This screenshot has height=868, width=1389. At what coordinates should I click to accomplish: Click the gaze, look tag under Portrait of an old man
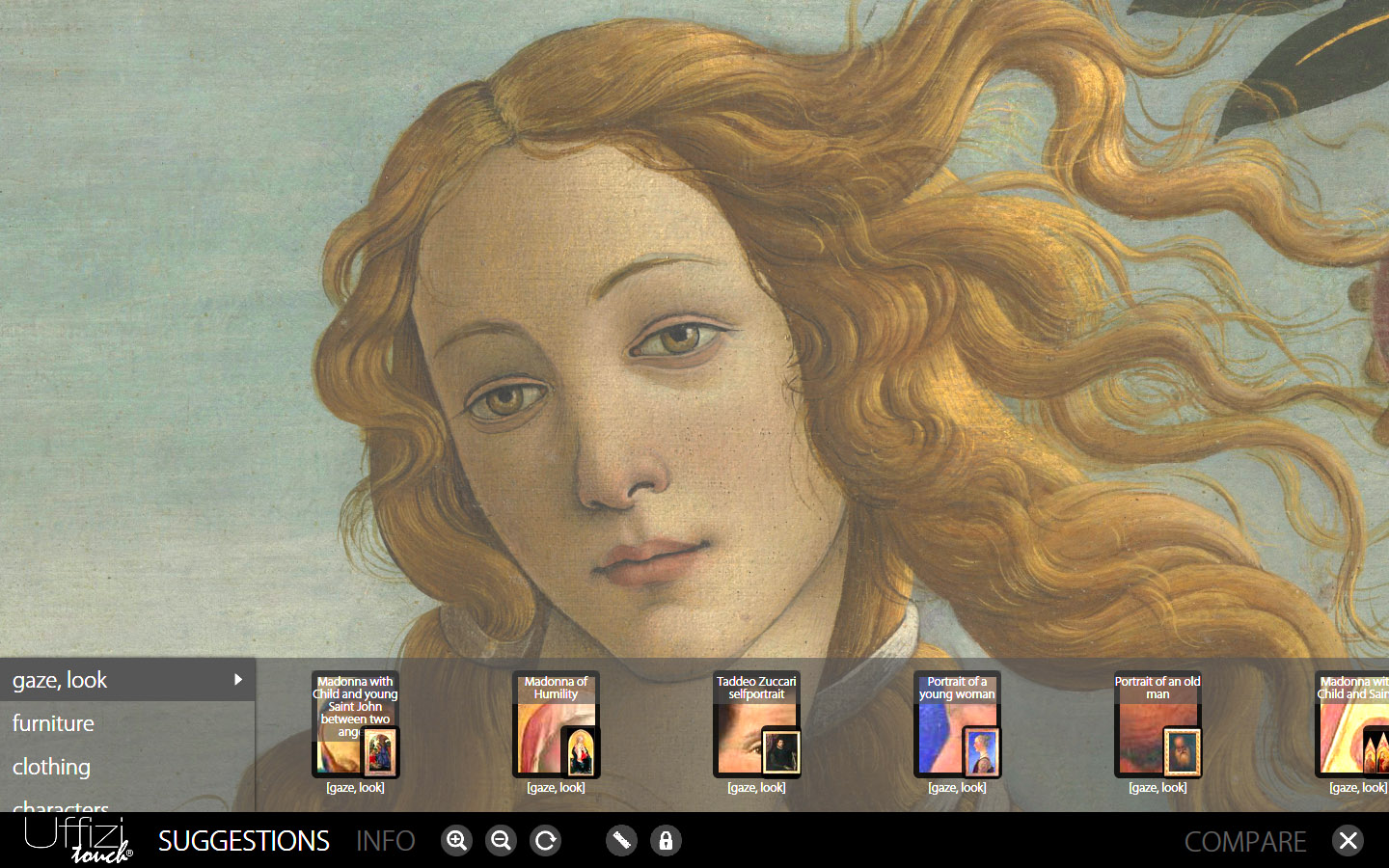(1157, 788)
